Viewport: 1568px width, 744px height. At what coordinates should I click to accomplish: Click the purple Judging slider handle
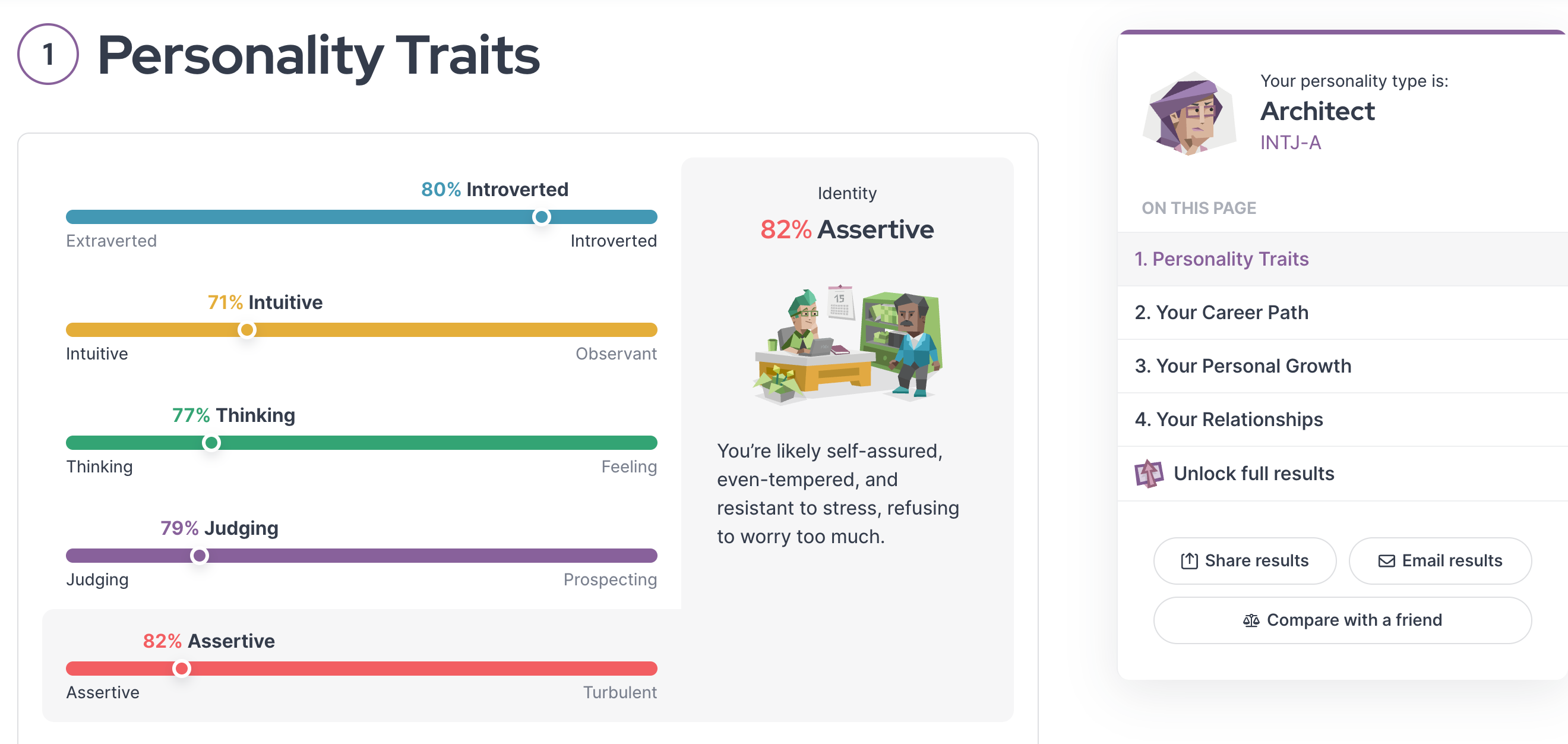(199, 555)
